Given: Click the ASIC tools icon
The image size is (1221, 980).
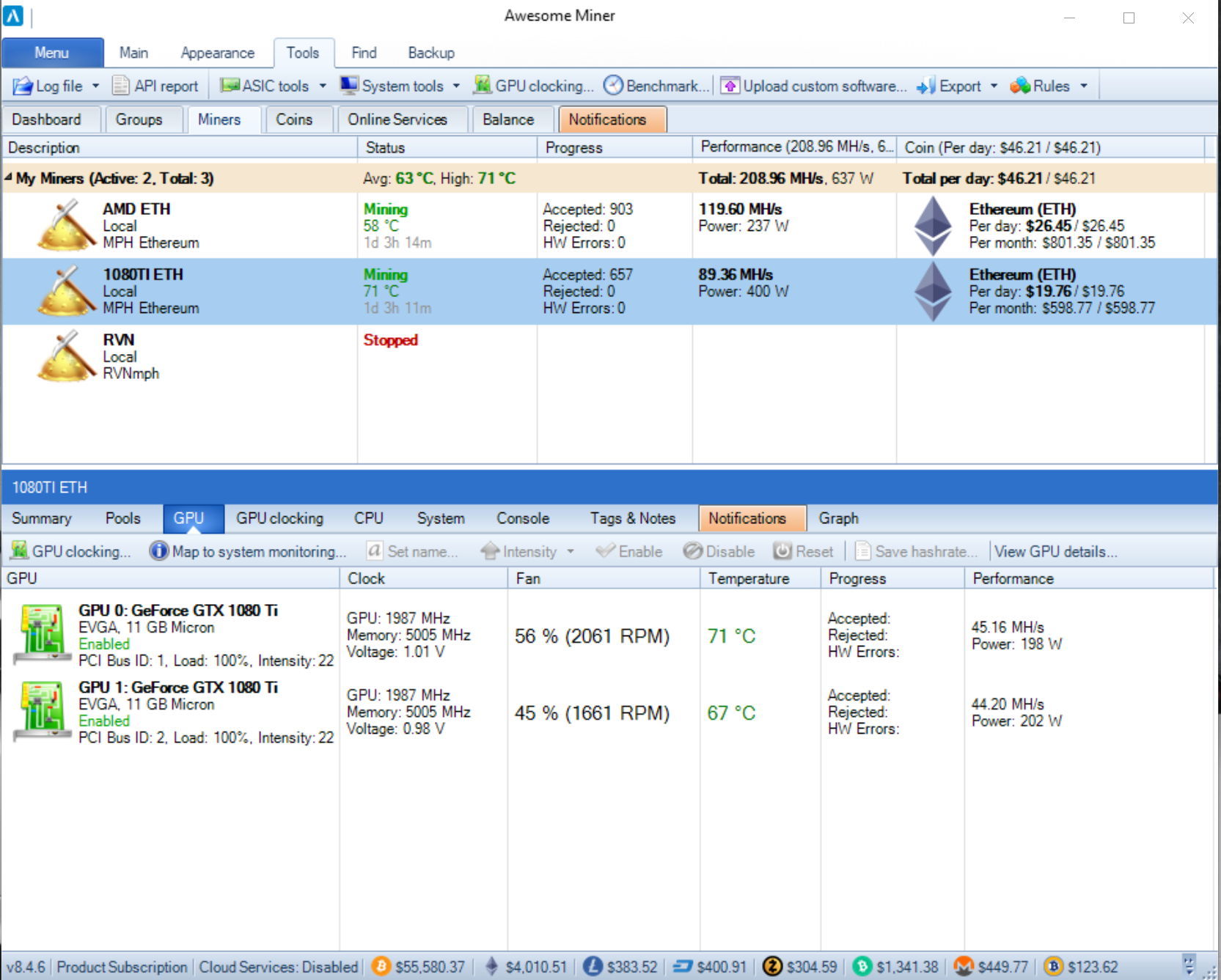Looking at the screenshot, I should (x=230, y=86).
